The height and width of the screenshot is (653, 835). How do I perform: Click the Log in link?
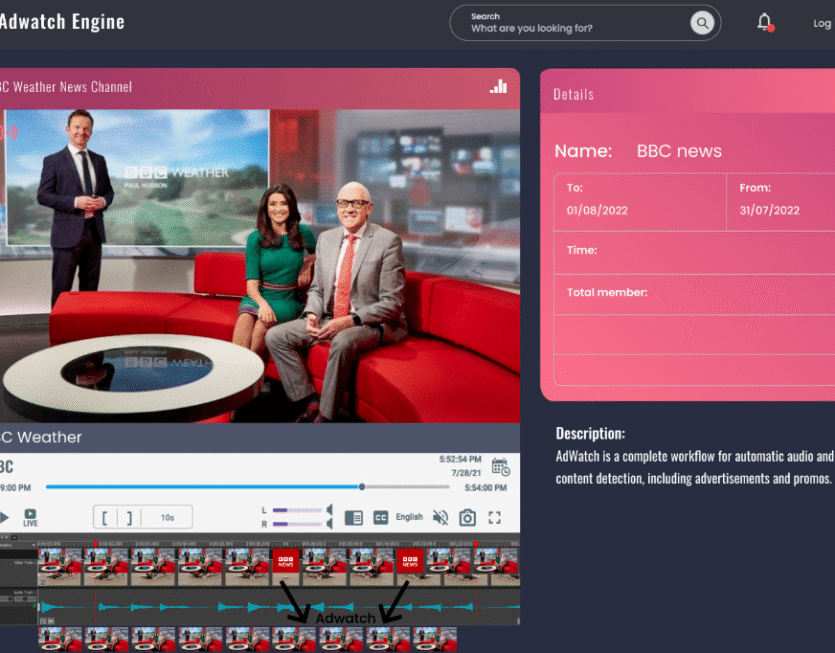pos(823,23)
